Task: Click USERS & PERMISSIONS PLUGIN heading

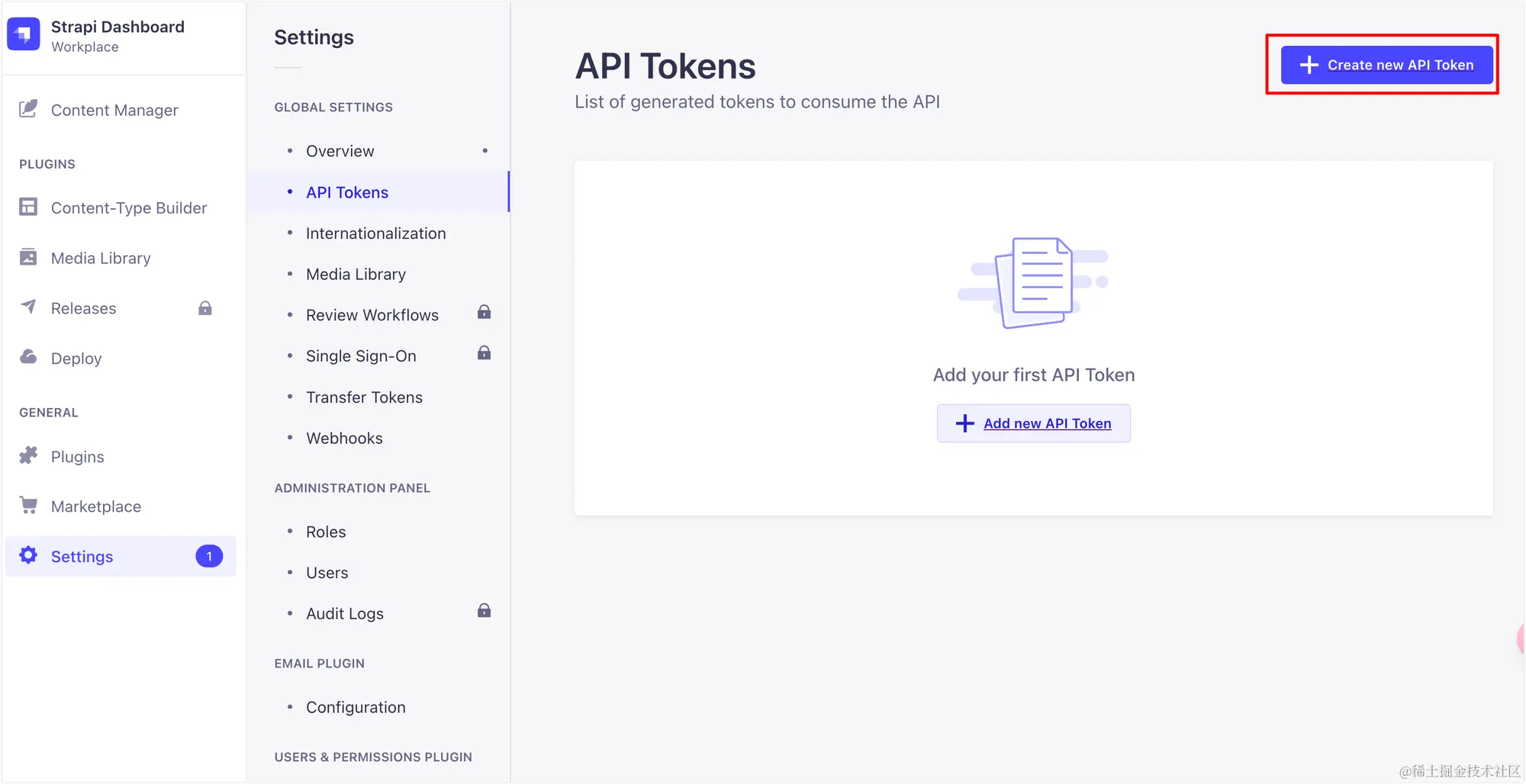Action: click(x=373, y=757)
